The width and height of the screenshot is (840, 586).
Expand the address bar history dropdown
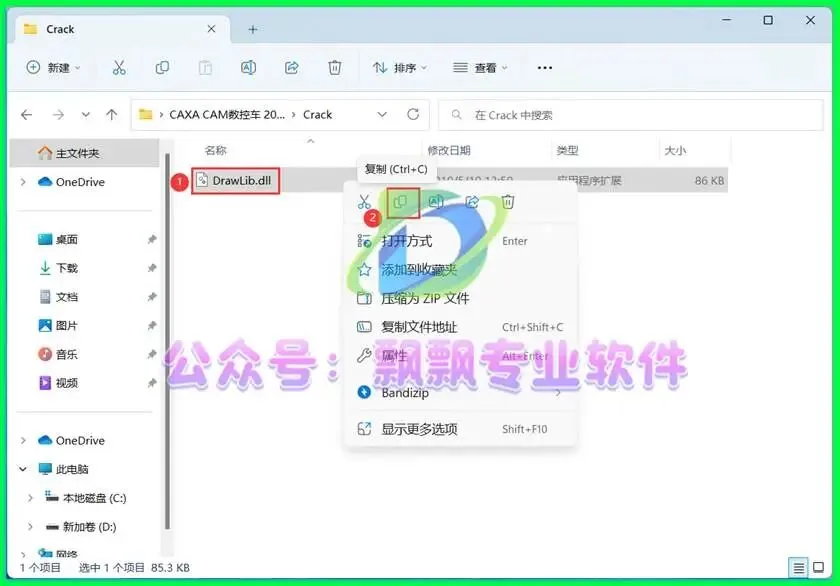[382, 115]
